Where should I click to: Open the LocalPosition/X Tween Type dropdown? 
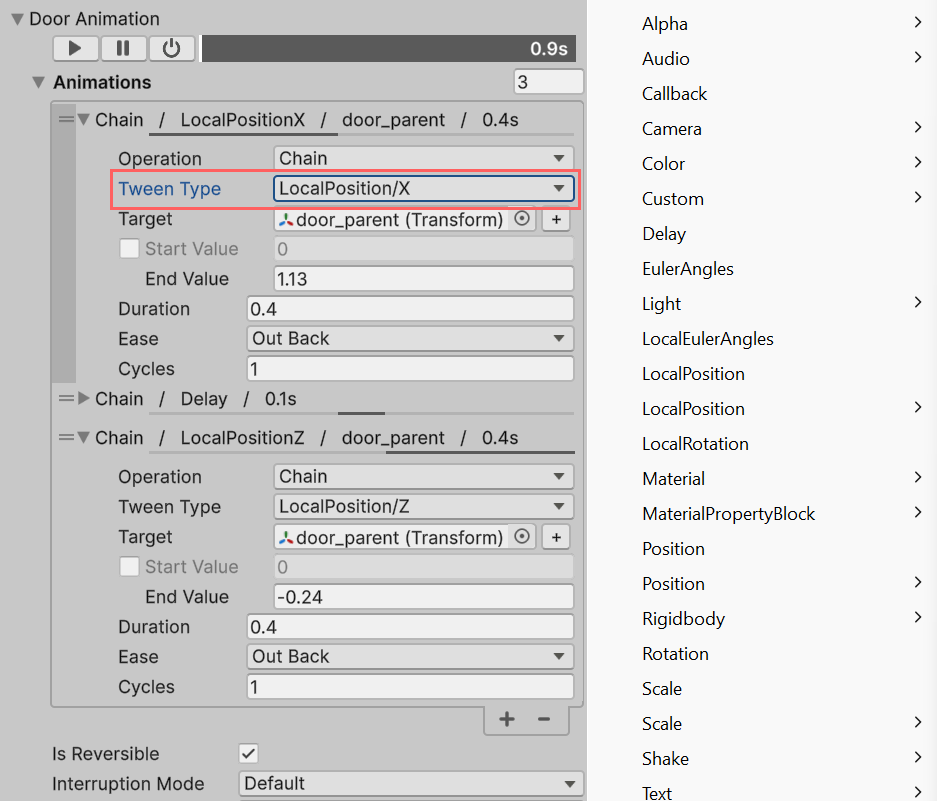point(424,188)
